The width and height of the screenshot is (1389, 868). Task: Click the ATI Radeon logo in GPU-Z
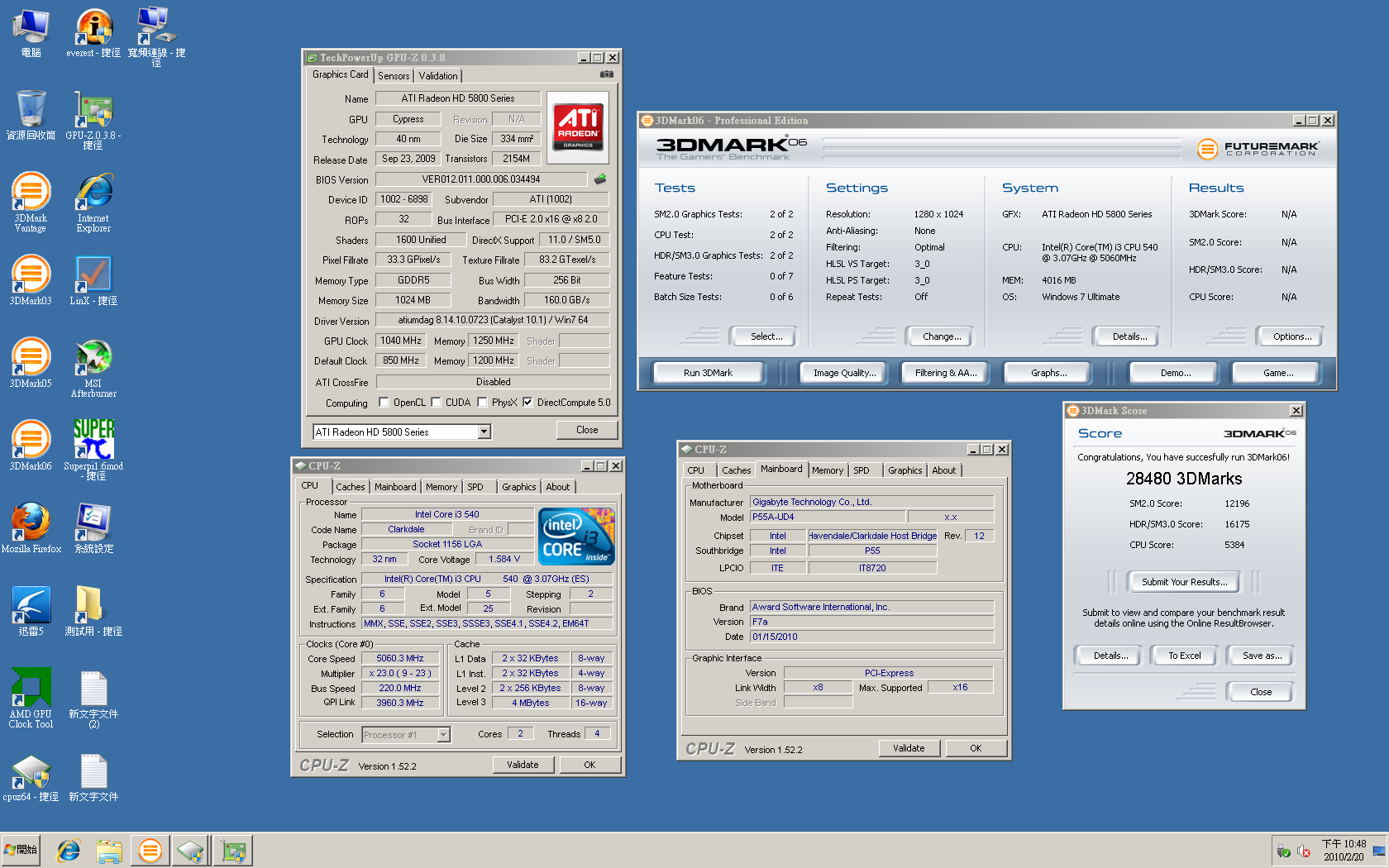point(578,126)
